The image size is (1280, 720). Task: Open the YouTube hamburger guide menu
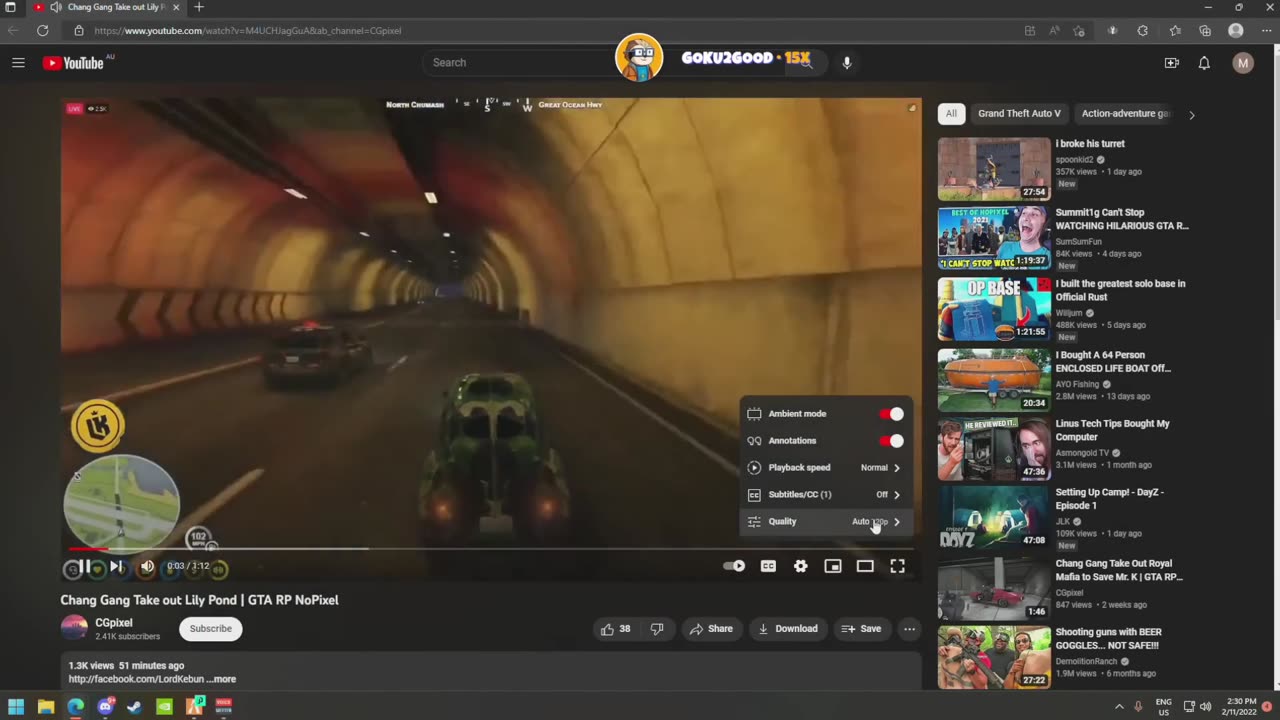pyautogui.click(x=18, y=63)
